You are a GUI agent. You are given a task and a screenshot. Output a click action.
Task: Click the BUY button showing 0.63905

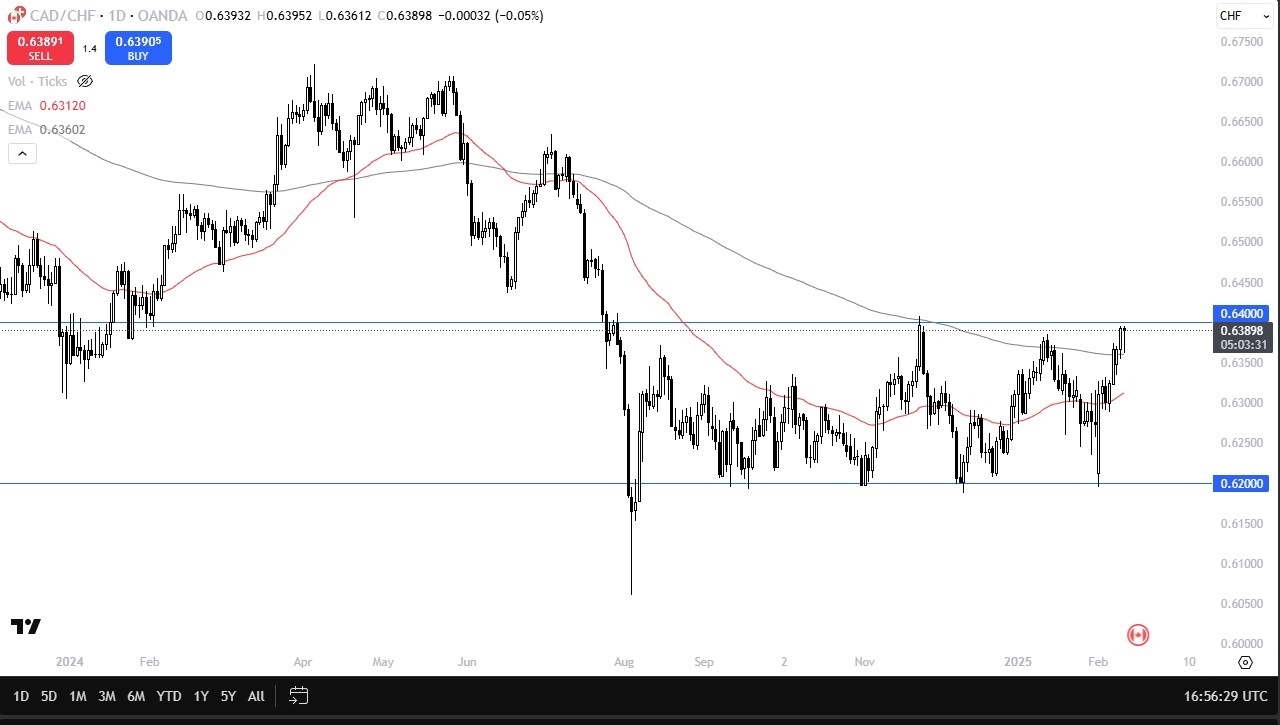138,47
